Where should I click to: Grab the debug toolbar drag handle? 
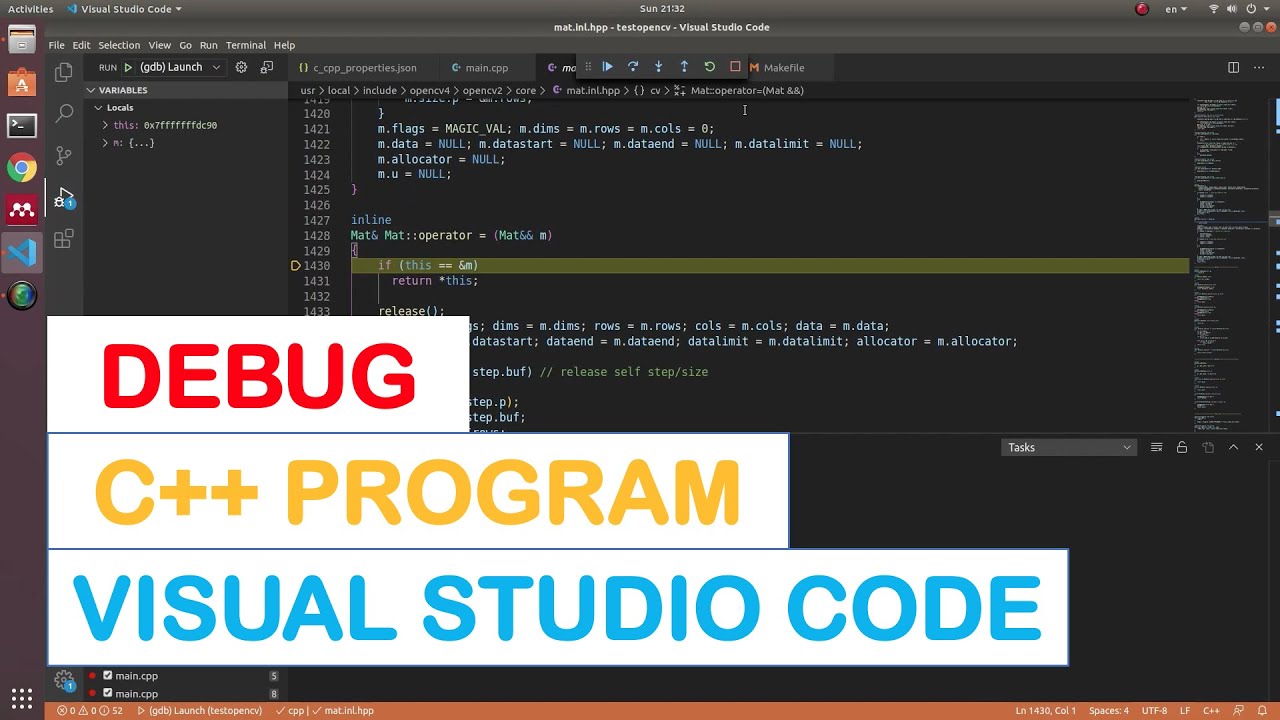tap(587, 67)
